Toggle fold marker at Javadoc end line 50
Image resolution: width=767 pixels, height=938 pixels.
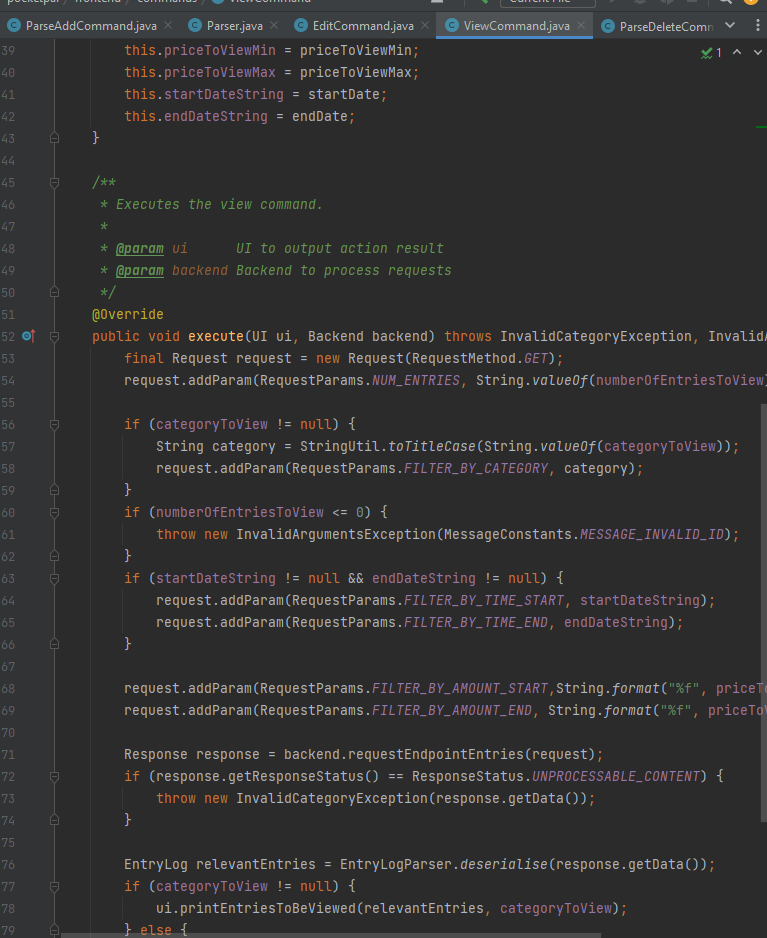click(54, 293)
